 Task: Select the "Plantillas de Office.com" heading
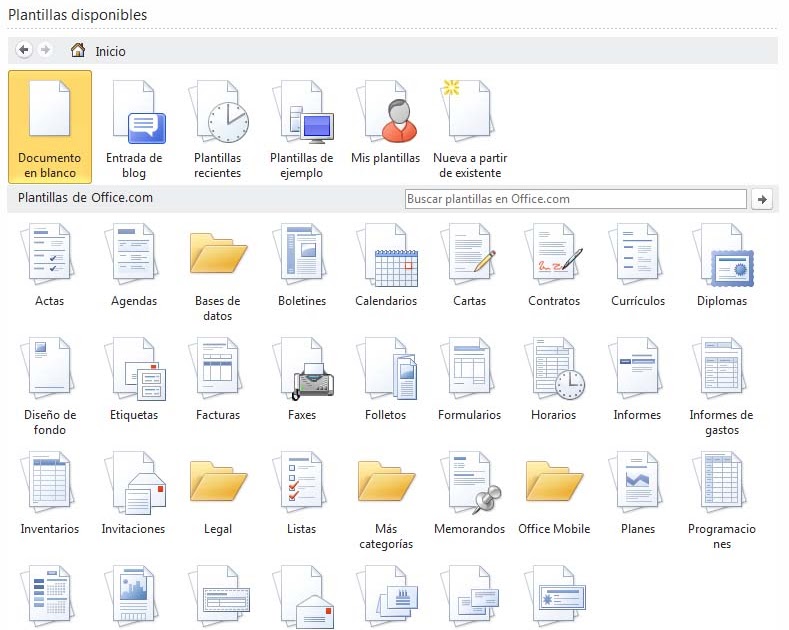[x=85, y=197]
